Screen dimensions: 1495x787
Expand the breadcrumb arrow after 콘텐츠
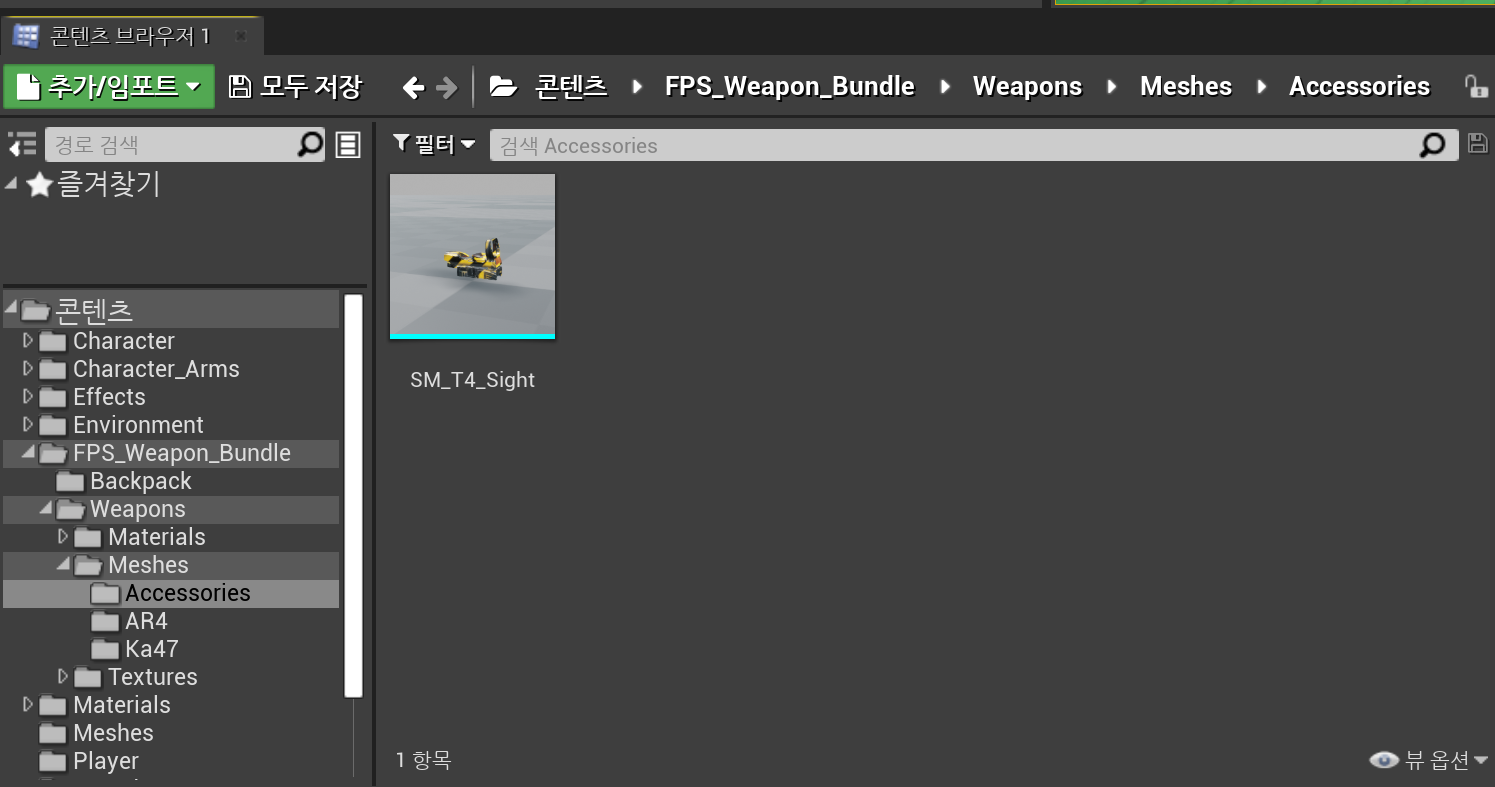click(637, 87)
